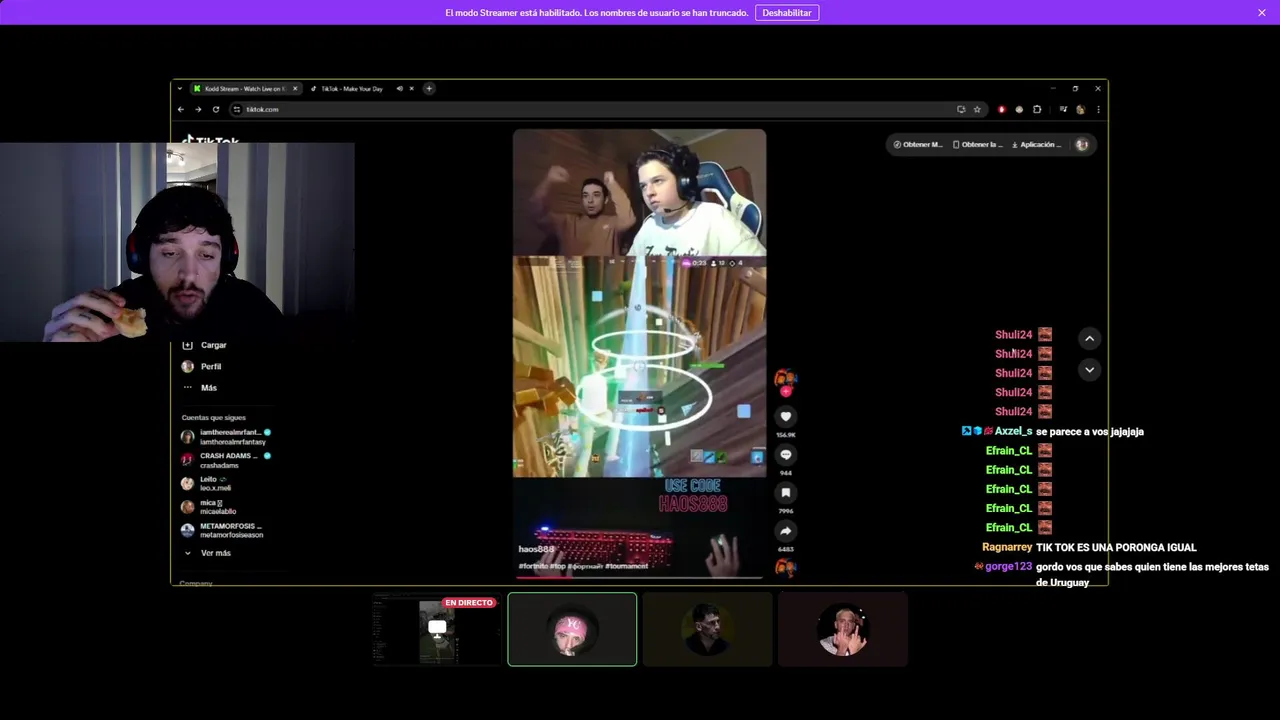Click the Obtener la... app button

[977, 145]
